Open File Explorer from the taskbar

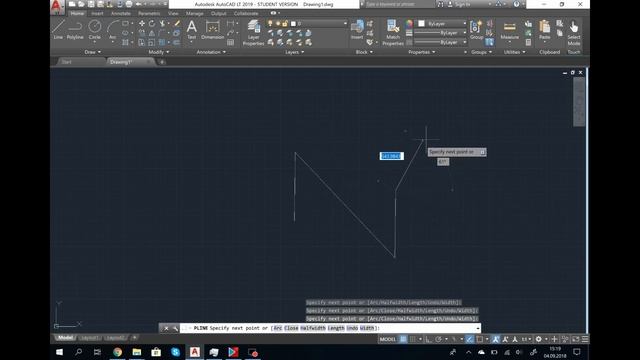[x=137, y=352]
